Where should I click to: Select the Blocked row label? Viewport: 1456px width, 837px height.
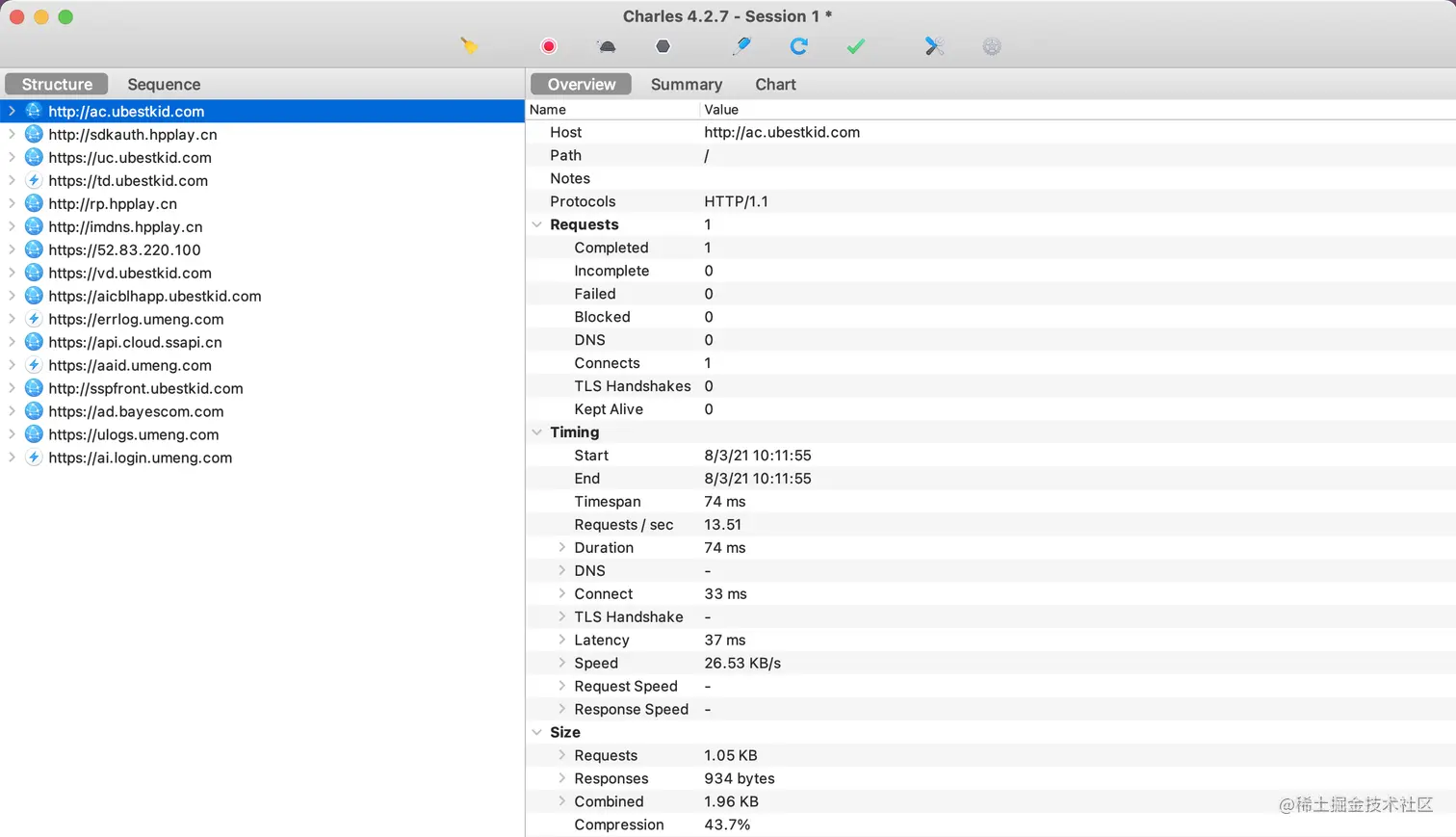[x=602, y=317]
